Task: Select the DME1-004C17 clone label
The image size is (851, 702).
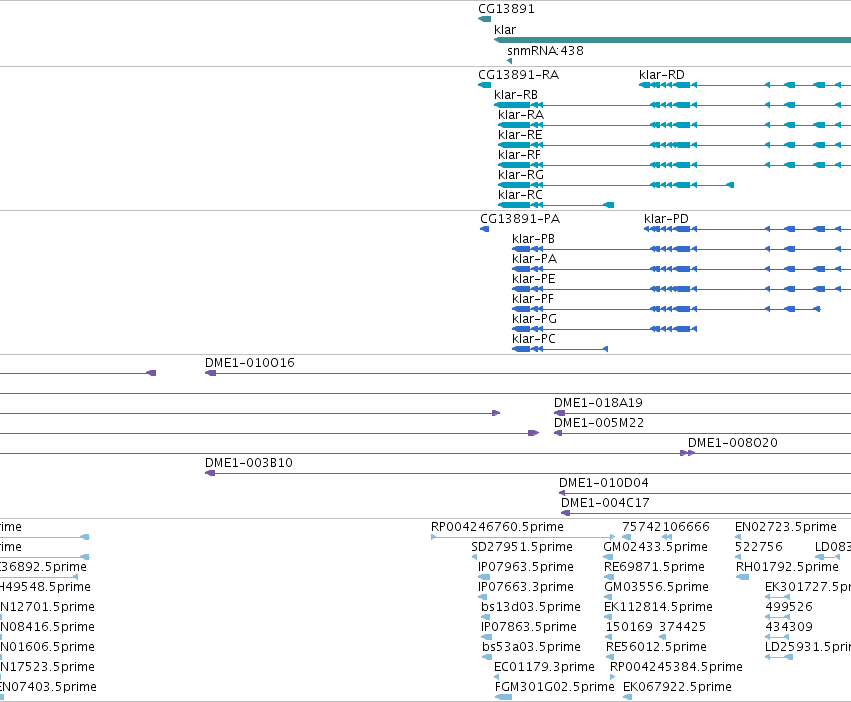Action: point(605,503)
